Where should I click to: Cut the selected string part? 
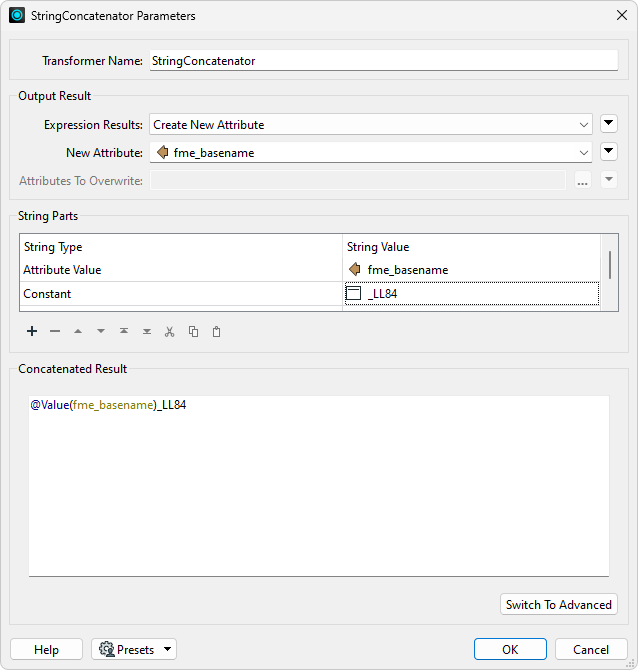(170, 332)
